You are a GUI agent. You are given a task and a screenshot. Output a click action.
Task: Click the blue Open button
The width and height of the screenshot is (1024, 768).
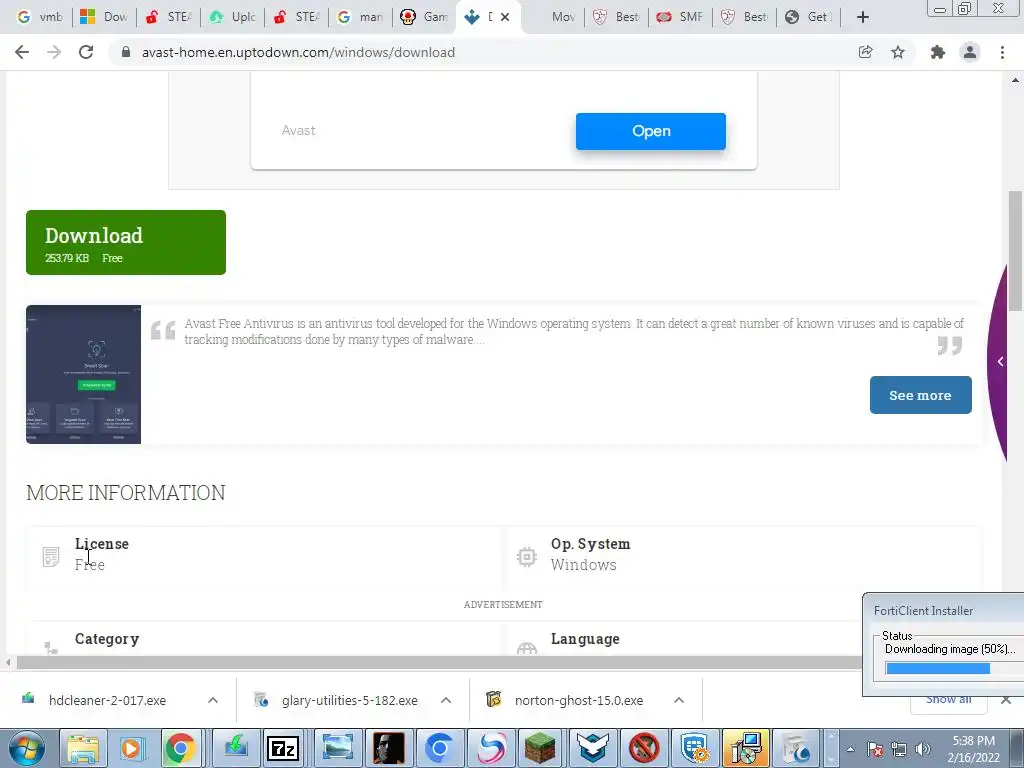pyautogui.click(x=650, y=131)
